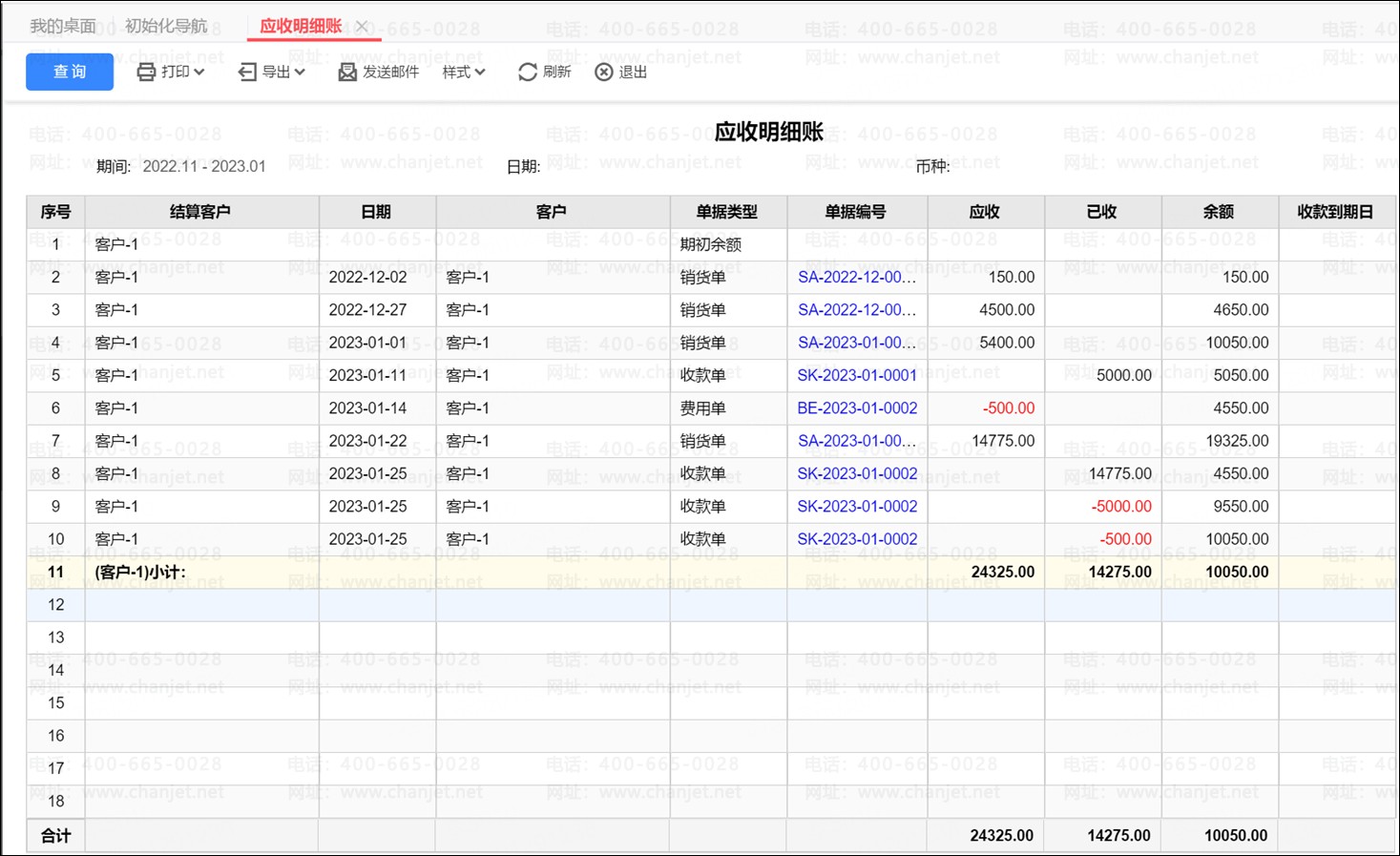
Task: Select the date cell 2023-01-14
Action: [x=377, y=407]
